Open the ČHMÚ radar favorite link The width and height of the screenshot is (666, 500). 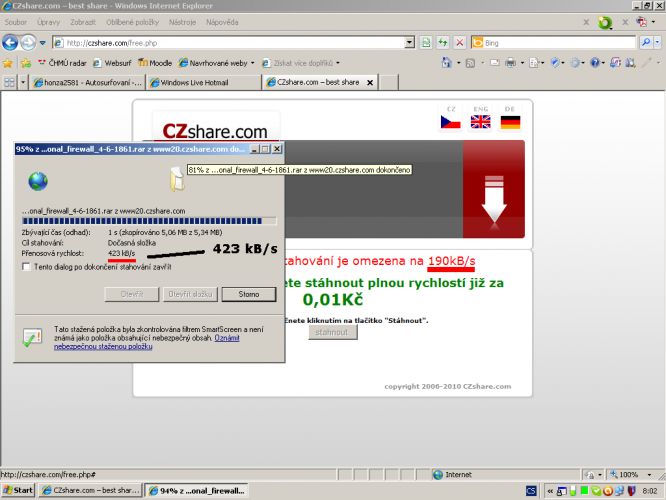point(62,63)
